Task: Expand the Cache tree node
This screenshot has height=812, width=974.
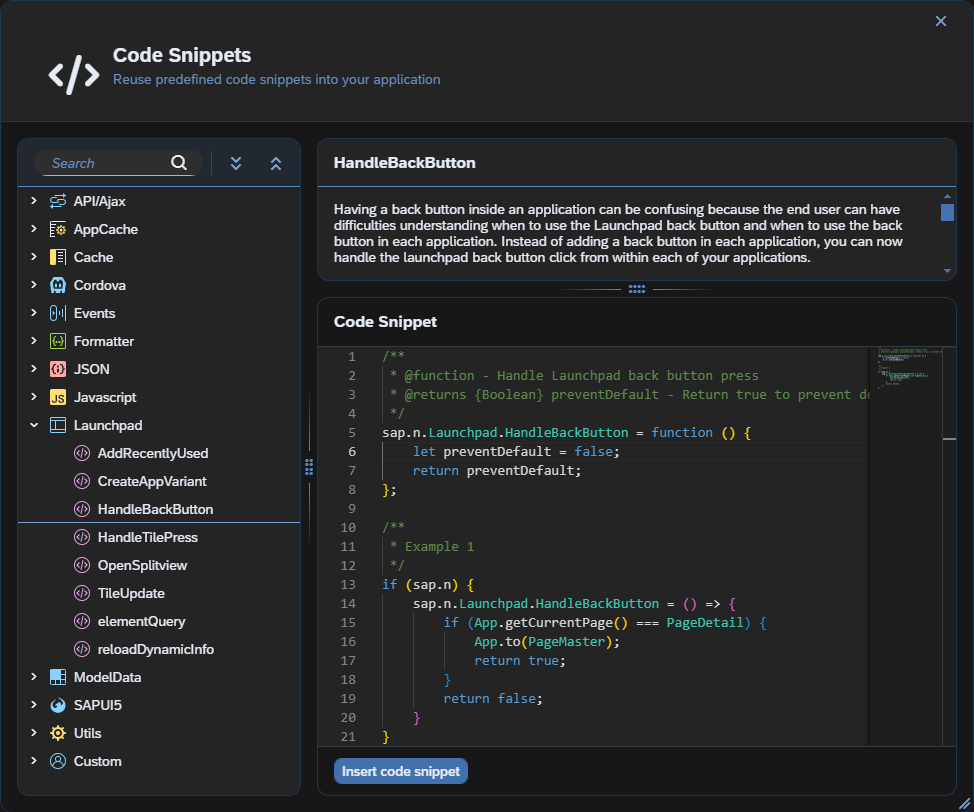Action: [x=34, y=257]
